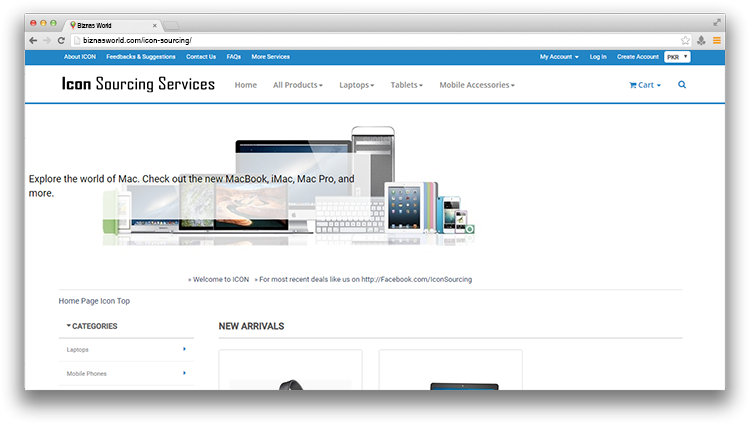Open Feedbacks & Suggestions link
The width and height of the screenshot is (750, 425).
point(141,57)
